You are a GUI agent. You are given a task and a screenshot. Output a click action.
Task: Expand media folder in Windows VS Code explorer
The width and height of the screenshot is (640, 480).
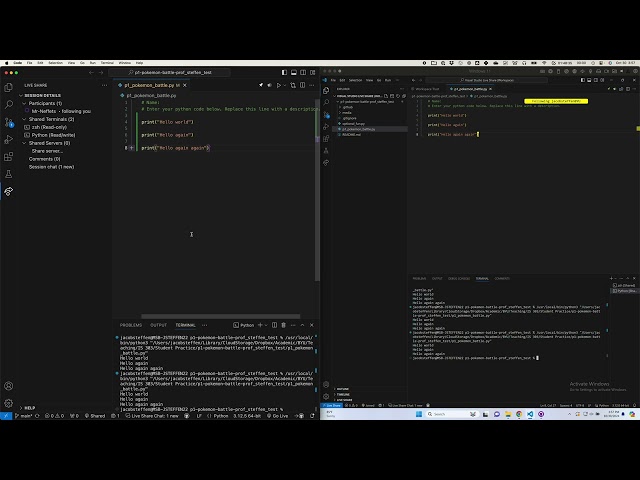pyautogui.click(x=347, y=112)
